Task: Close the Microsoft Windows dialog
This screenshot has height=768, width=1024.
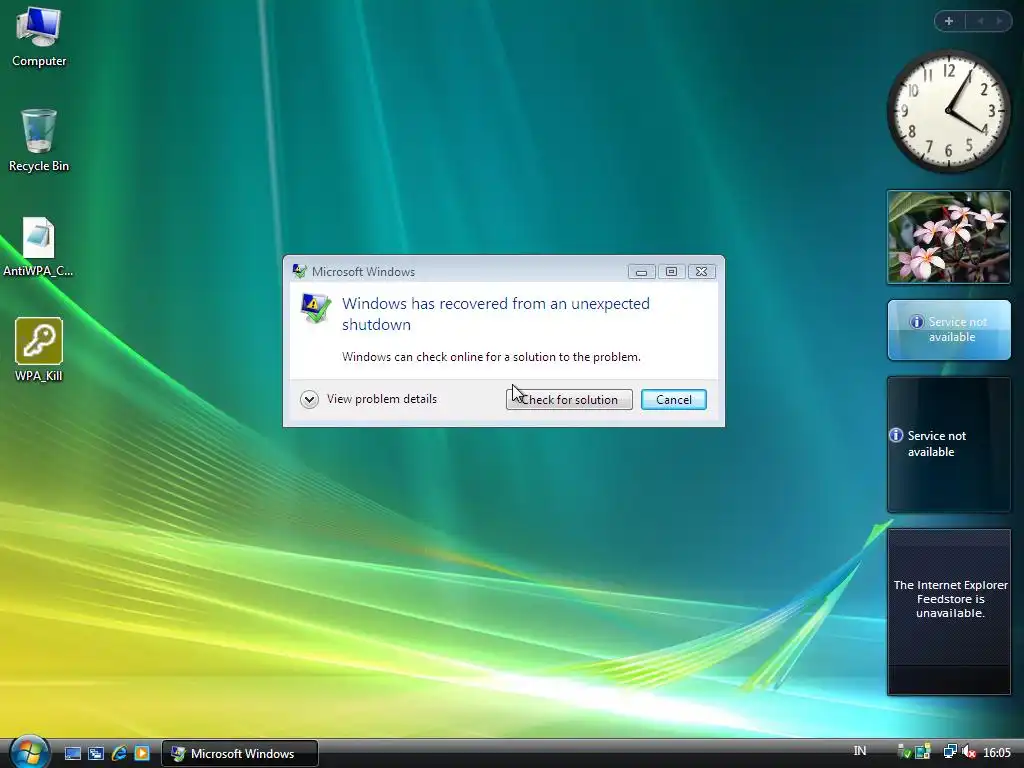Action: [701, 272]
